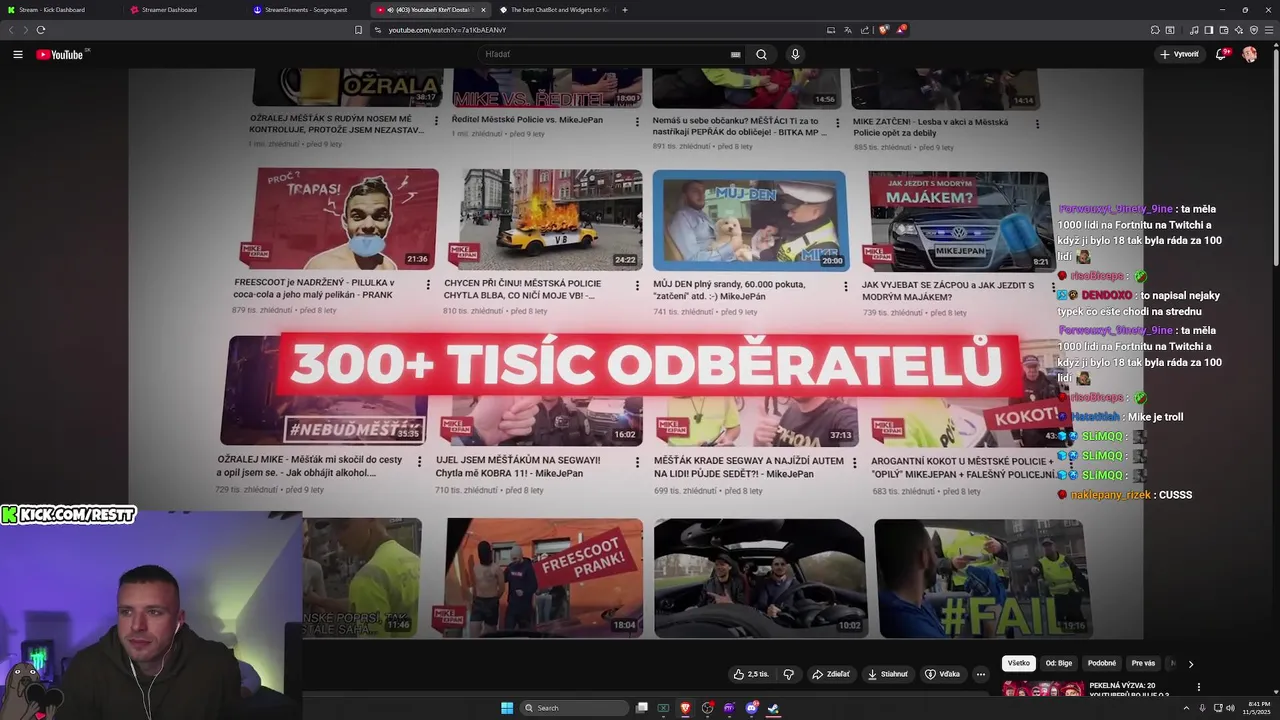
Task: Open more actions under the video
Action: coord(981,674)
